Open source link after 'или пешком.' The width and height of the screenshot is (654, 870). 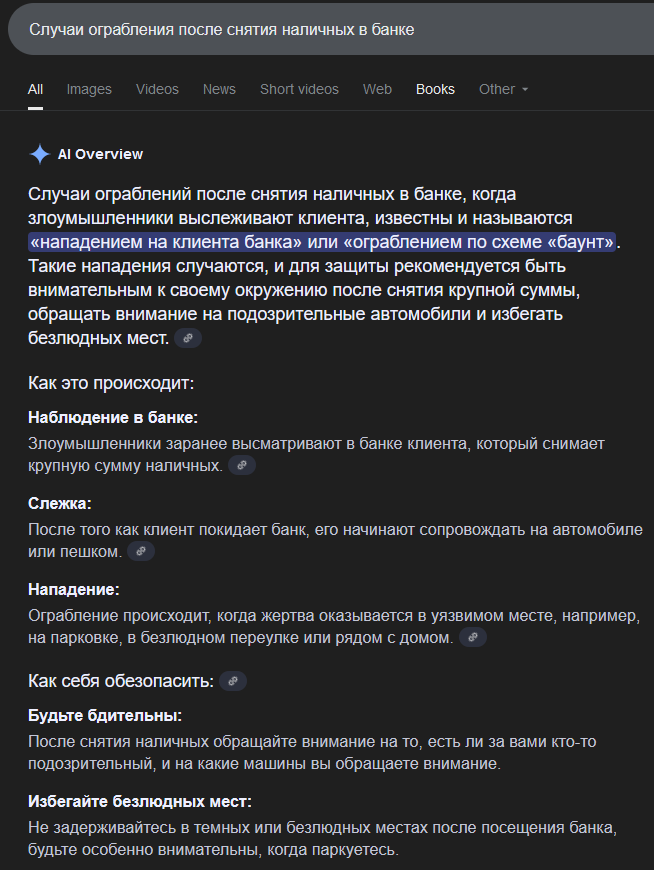coord(141,552)
